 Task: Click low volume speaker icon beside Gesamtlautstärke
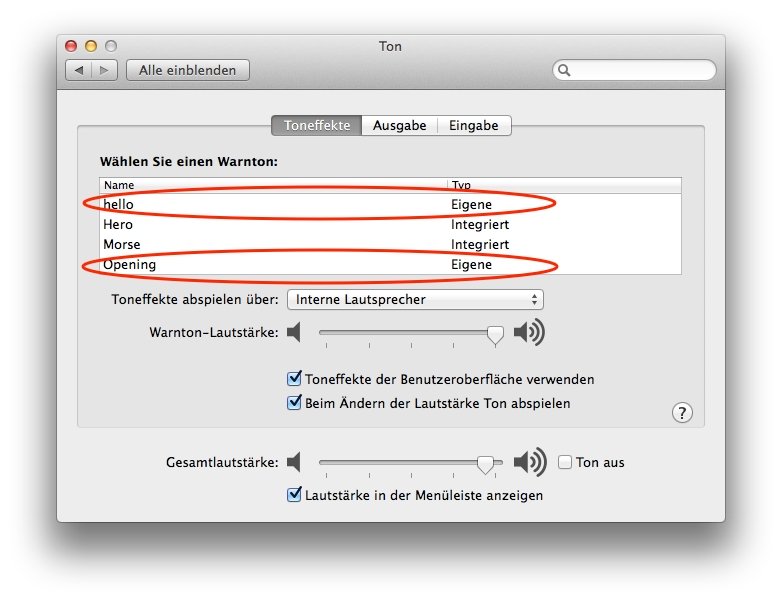pyautogui.click(x=294, y=462)
